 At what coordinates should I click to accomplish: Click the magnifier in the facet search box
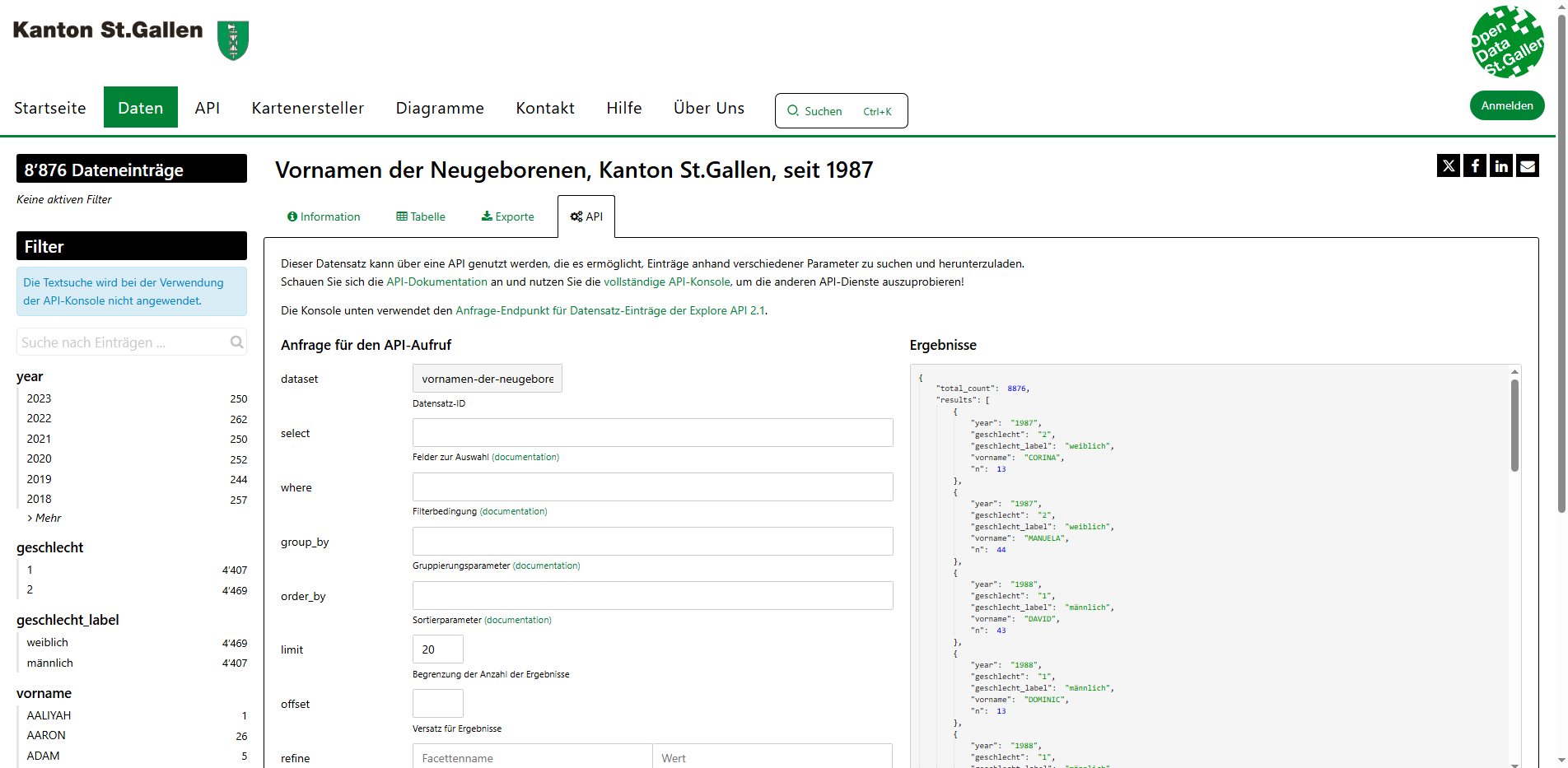pyautogui.click(x=236, y=342)
